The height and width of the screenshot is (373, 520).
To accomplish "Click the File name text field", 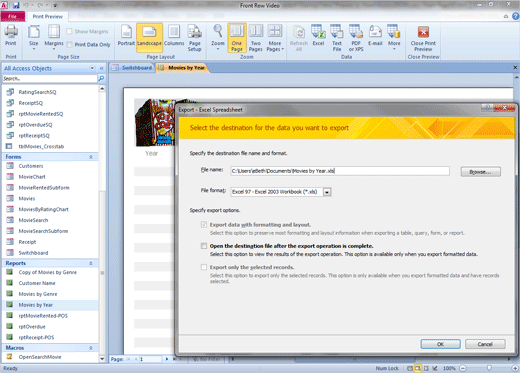I will coord(340,171).
